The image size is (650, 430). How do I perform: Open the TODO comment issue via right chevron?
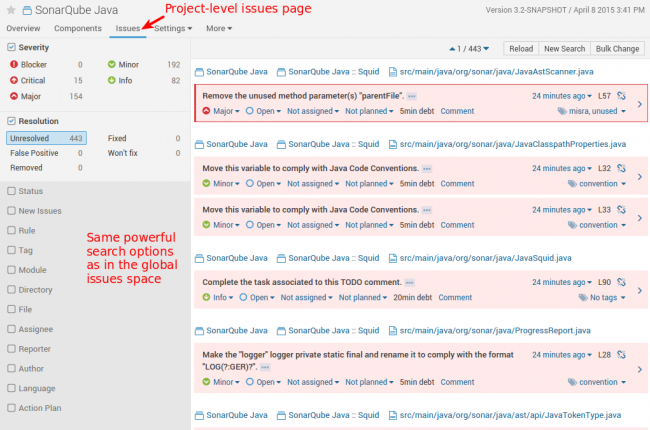coord(640,290)
